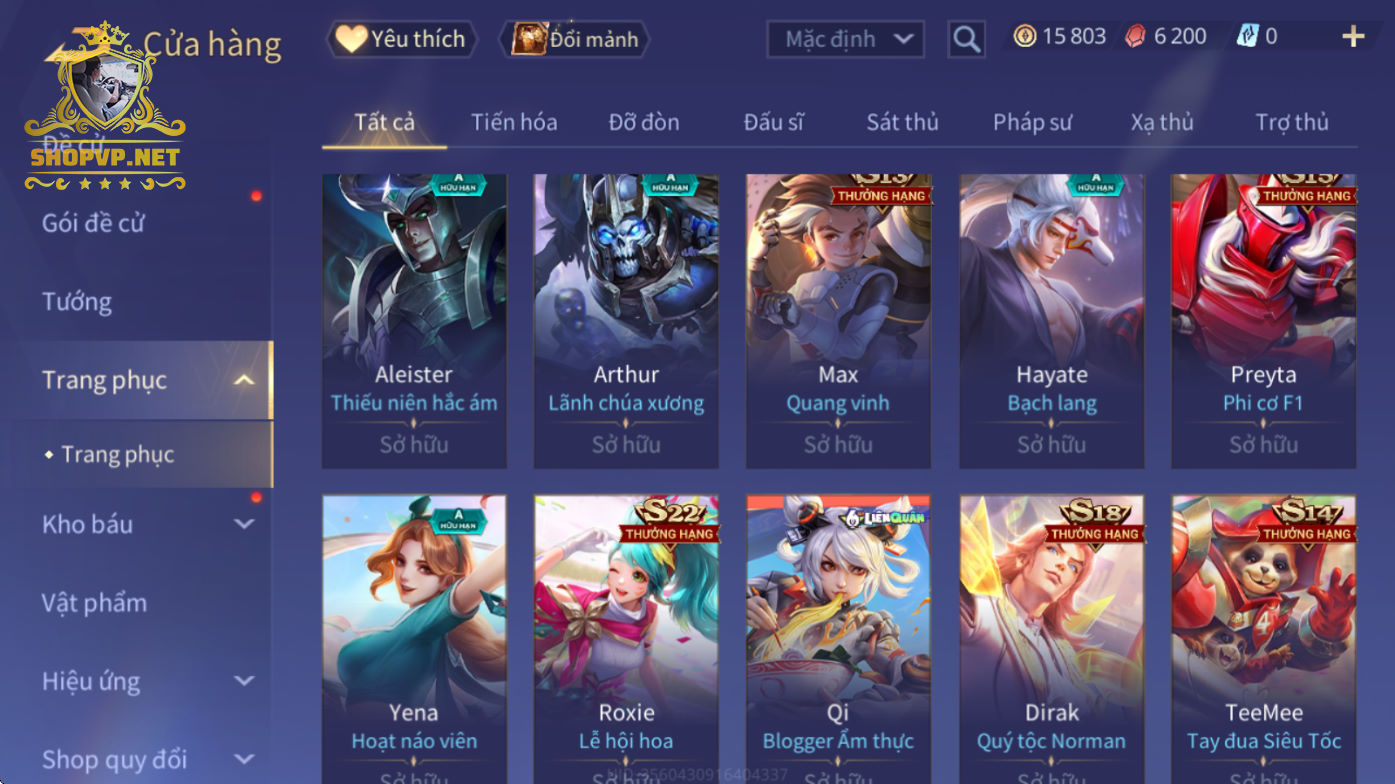1395x784 pixels.
Task: Click the SHOPVP.NET crest logo
Action: (x=105, y=106)
